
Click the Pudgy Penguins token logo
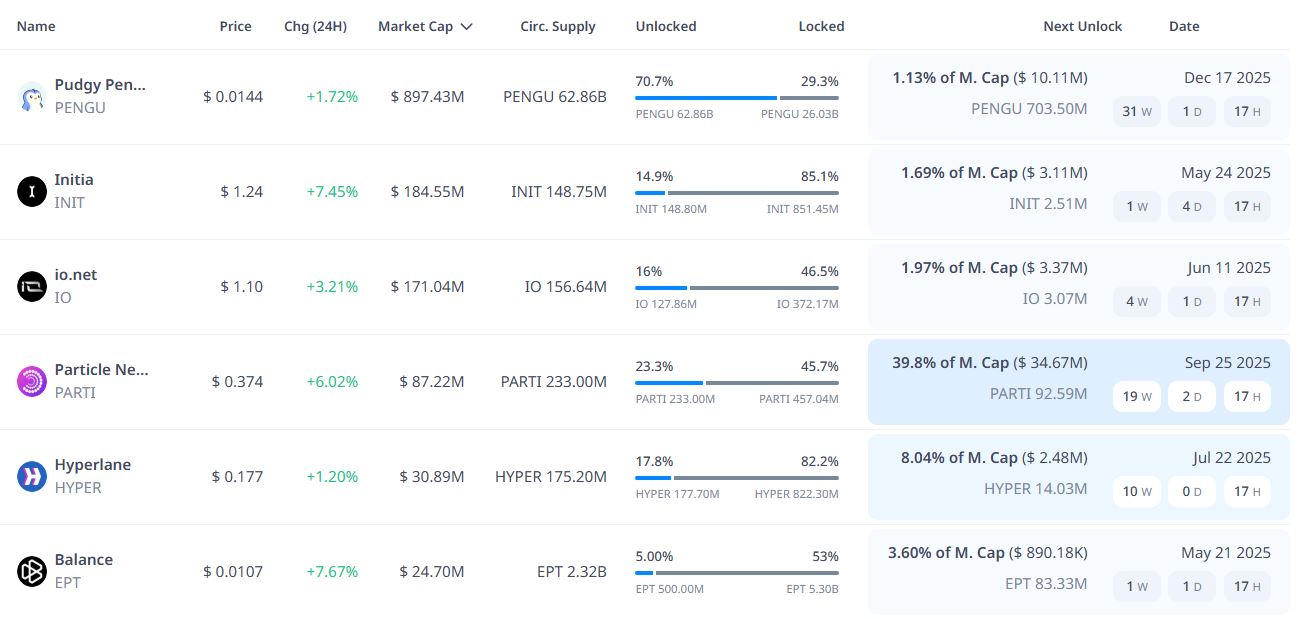coord(32,97)
